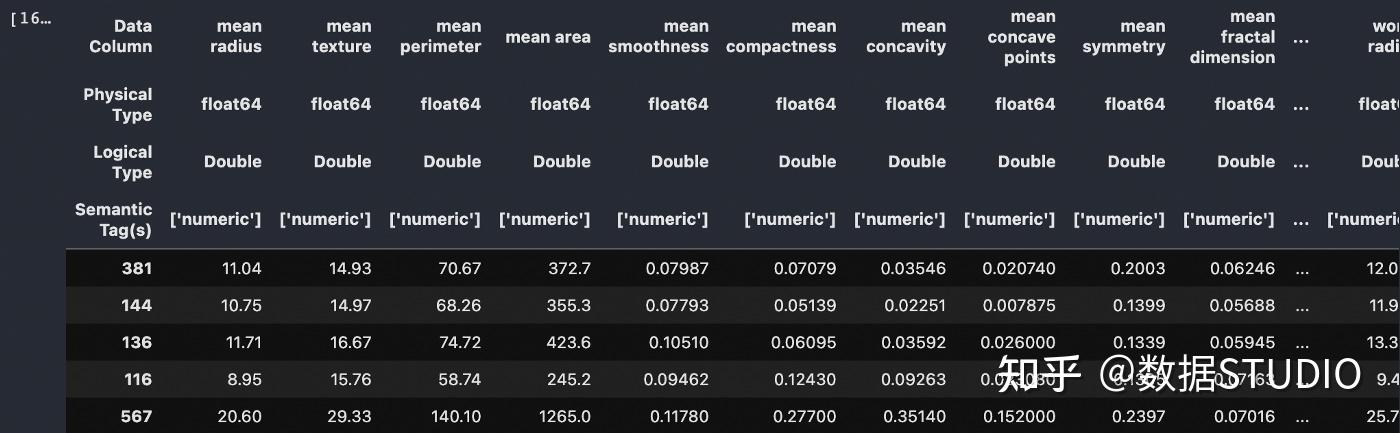Click the float64 type under mean radius

231,104
